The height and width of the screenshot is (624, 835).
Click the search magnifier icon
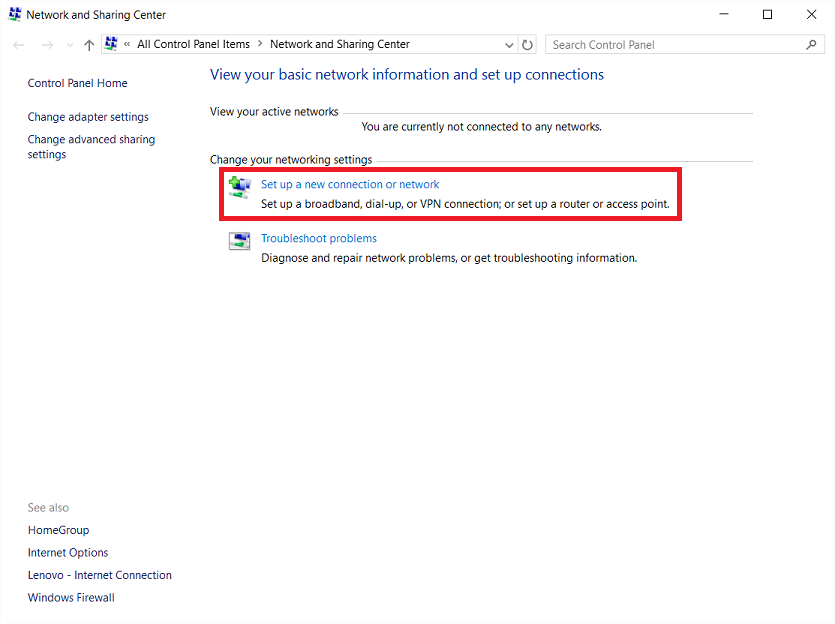coord(811,45)
